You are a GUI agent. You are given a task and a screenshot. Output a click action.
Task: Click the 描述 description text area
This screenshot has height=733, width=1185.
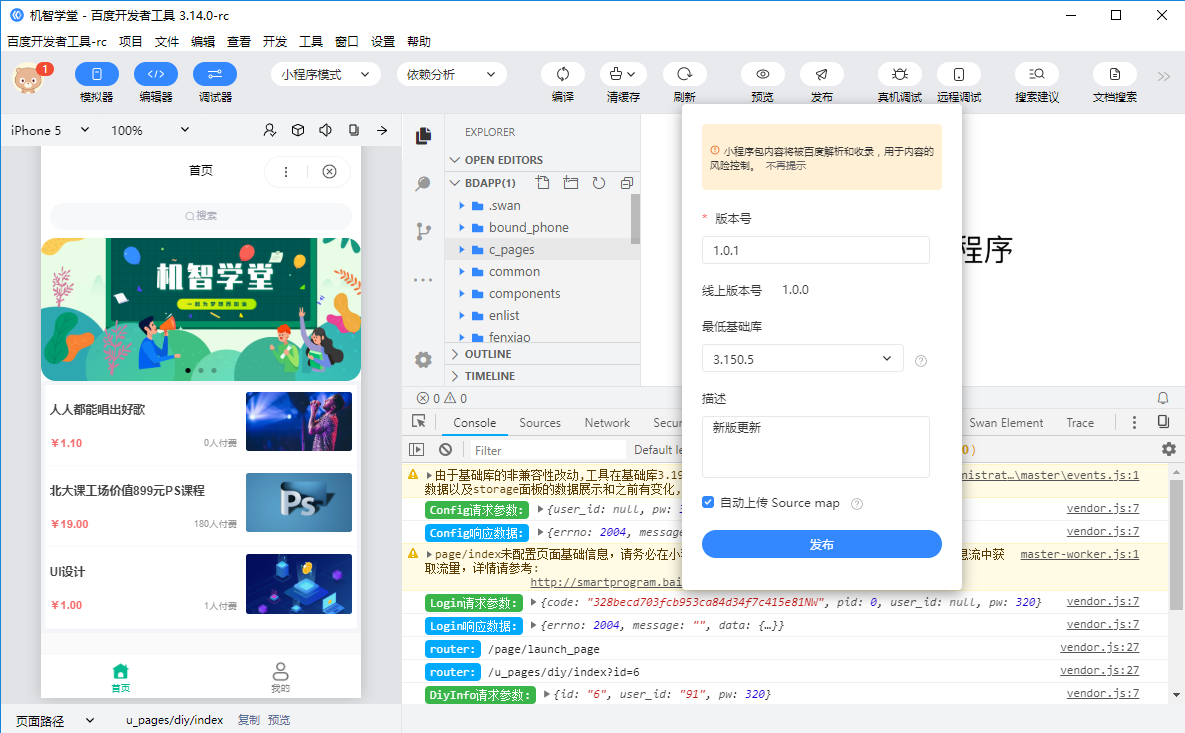point(815,447)
